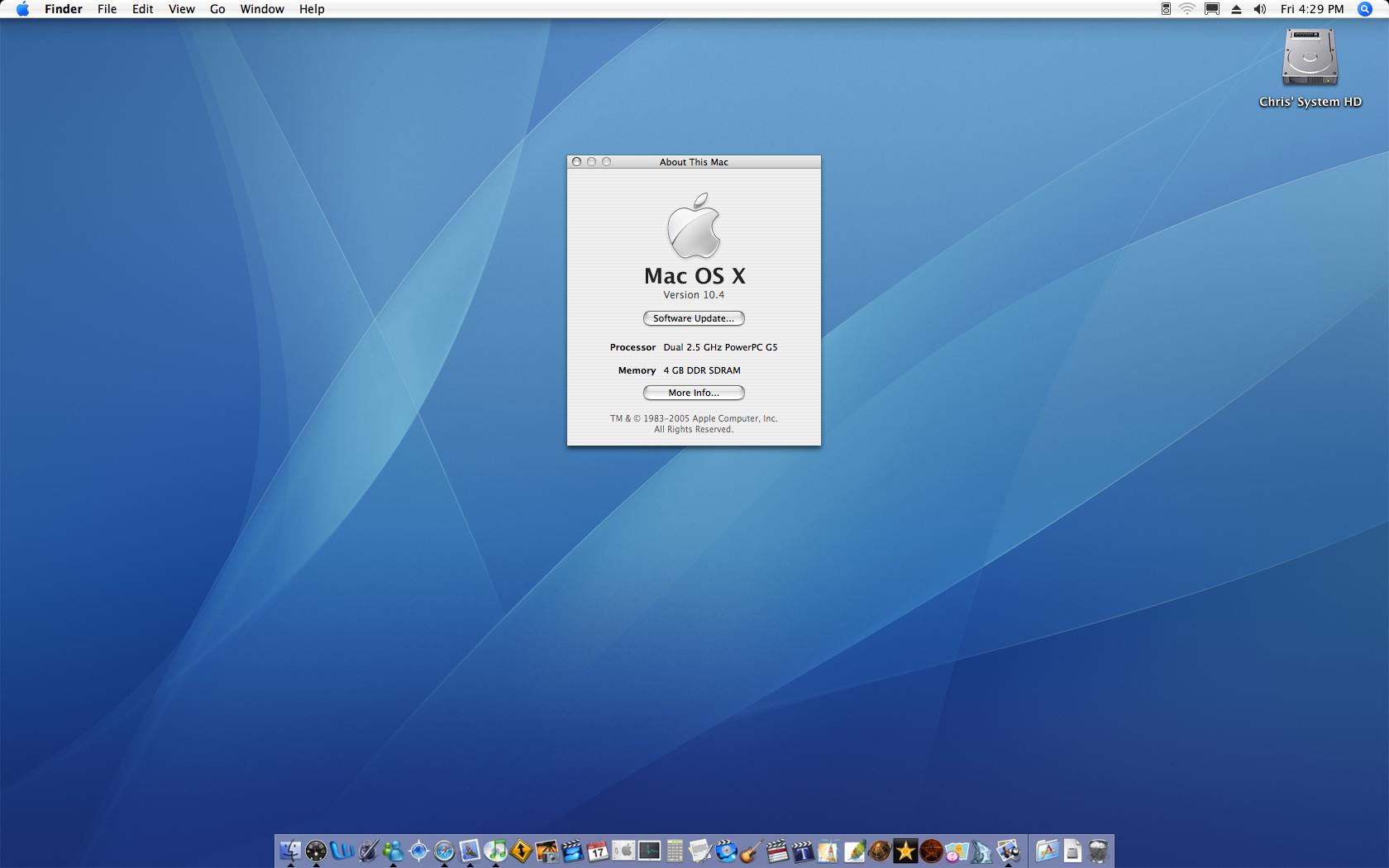This screenshot has width=1389, height=868.
Task: Open the Go menu
Action: click(x=217, y=9)
